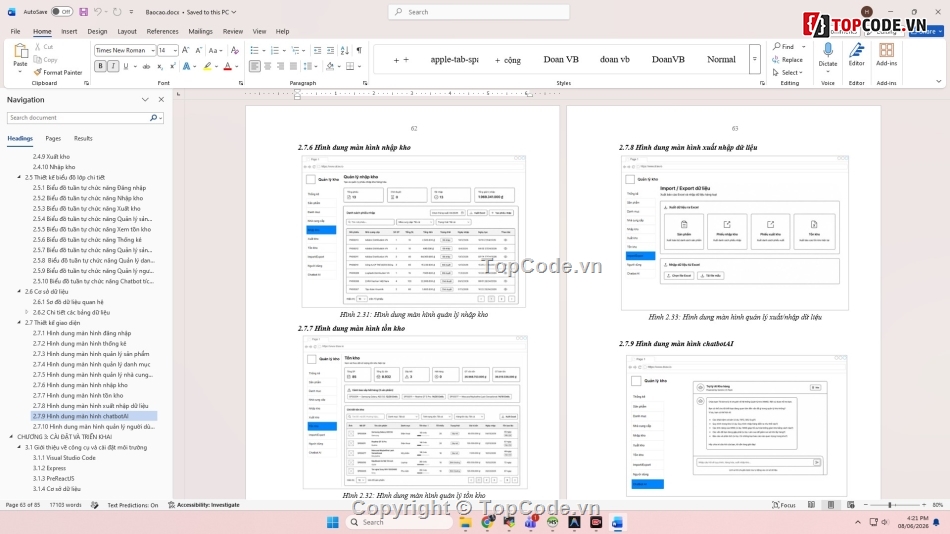Click the Save icon in title bar

84,12
